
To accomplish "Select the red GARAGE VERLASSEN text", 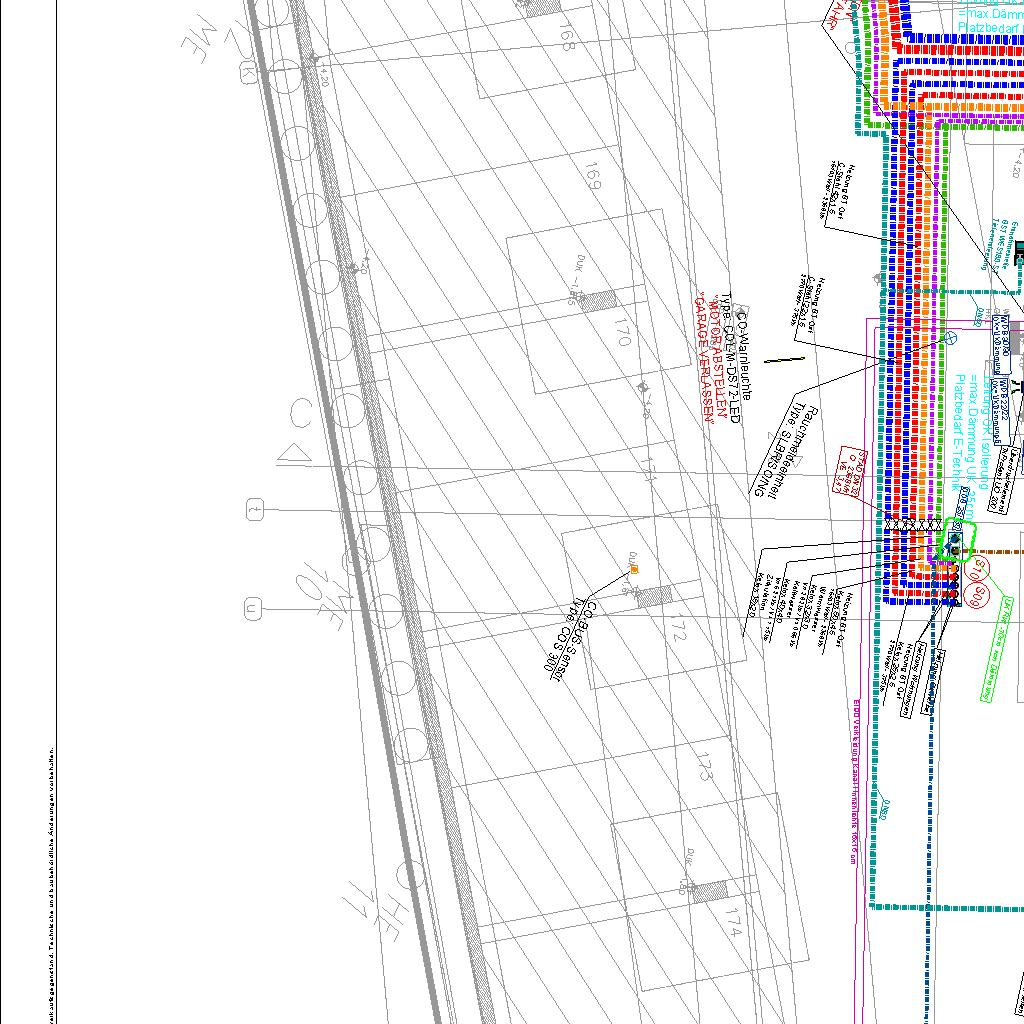I will (704, 357).
